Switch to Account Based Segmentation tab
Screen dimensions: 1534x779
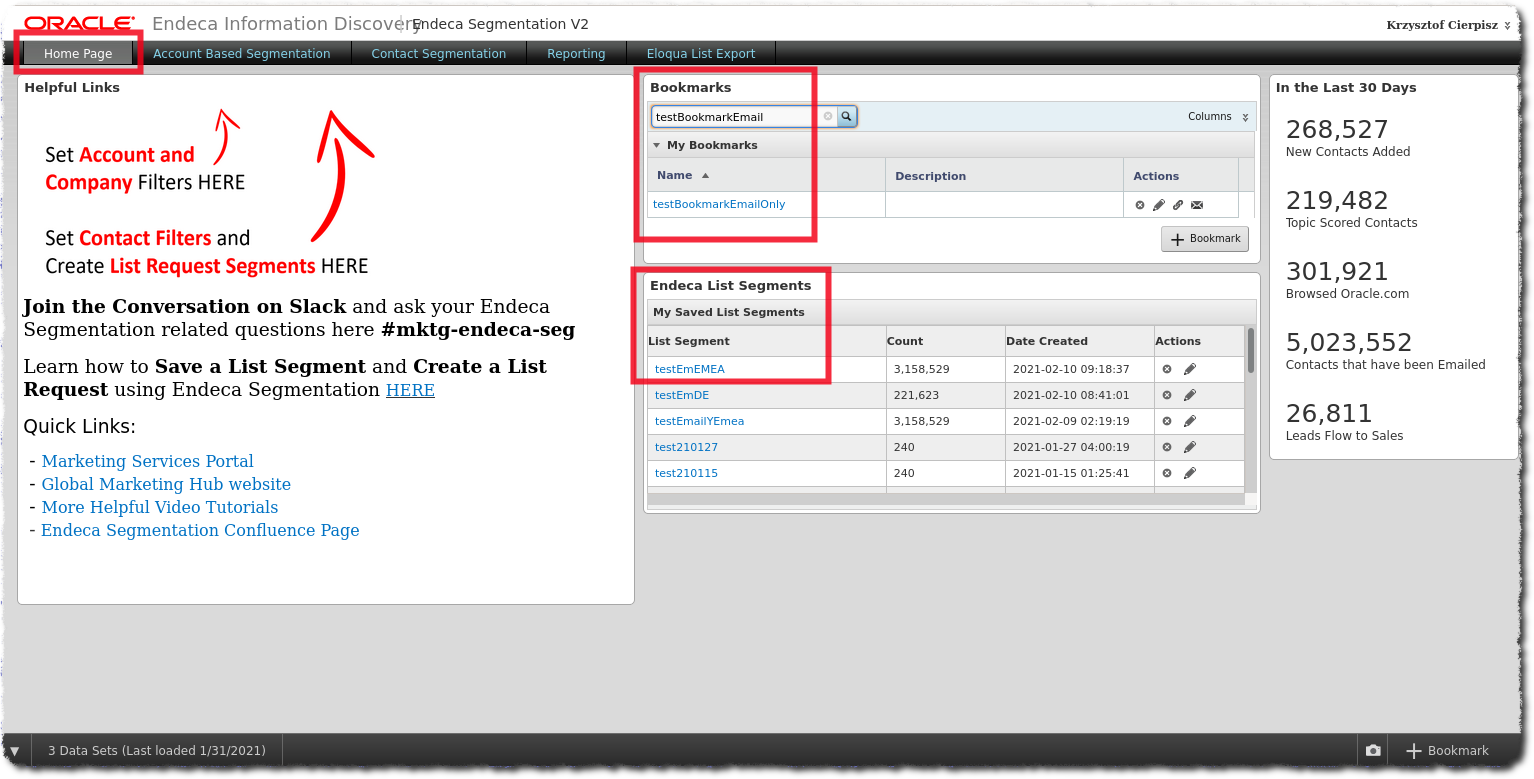tap(242, 53)
